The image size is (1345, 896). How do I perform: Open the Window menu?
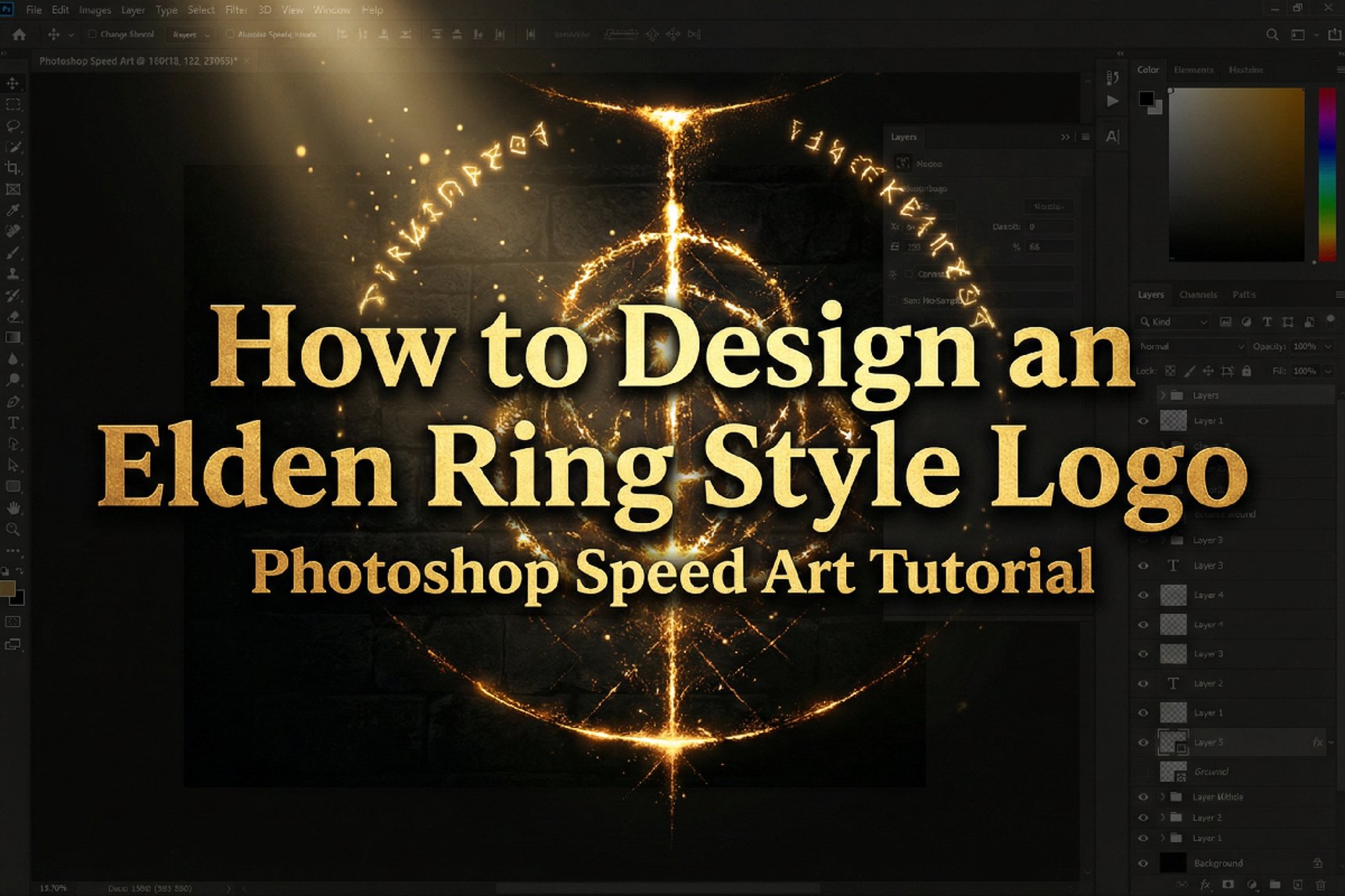[x=332, y=10]
